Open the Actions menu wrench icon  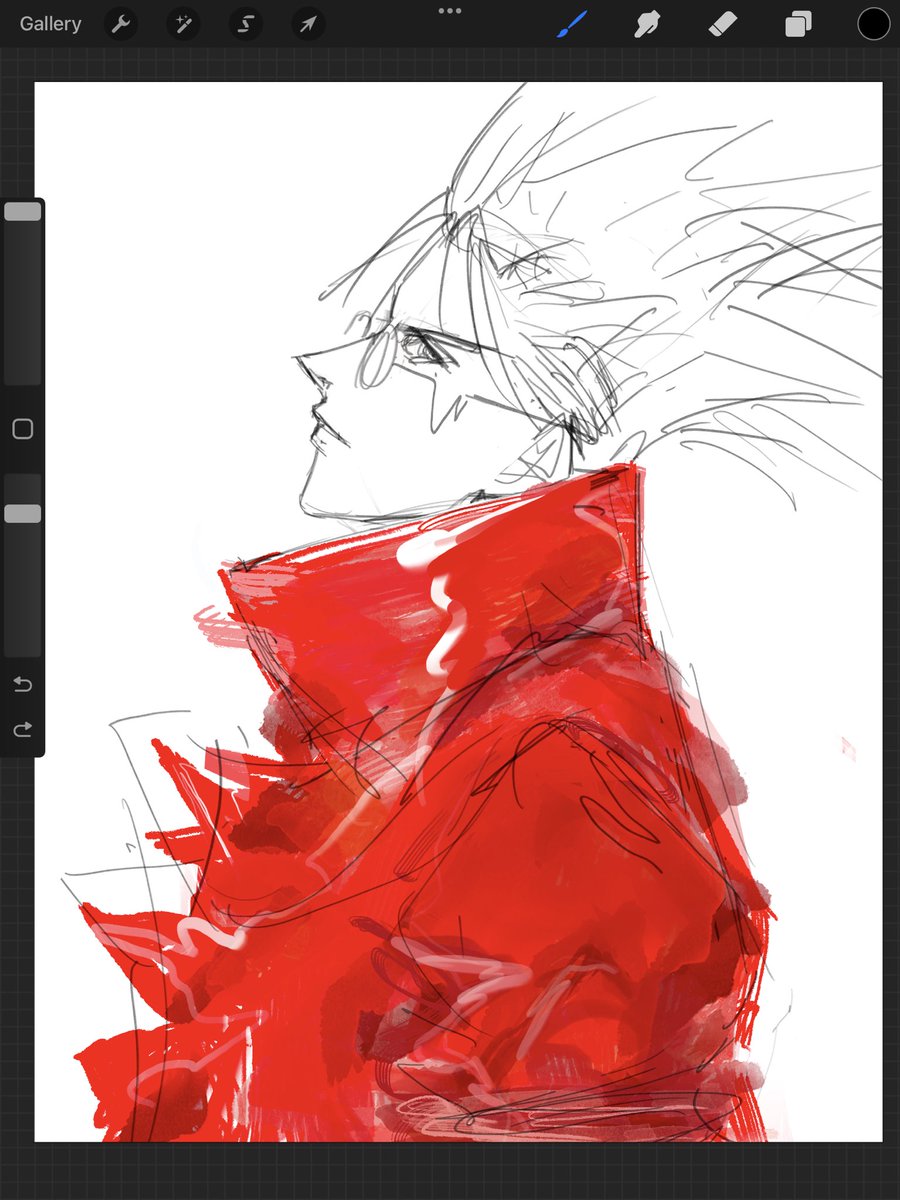(120, 23)
